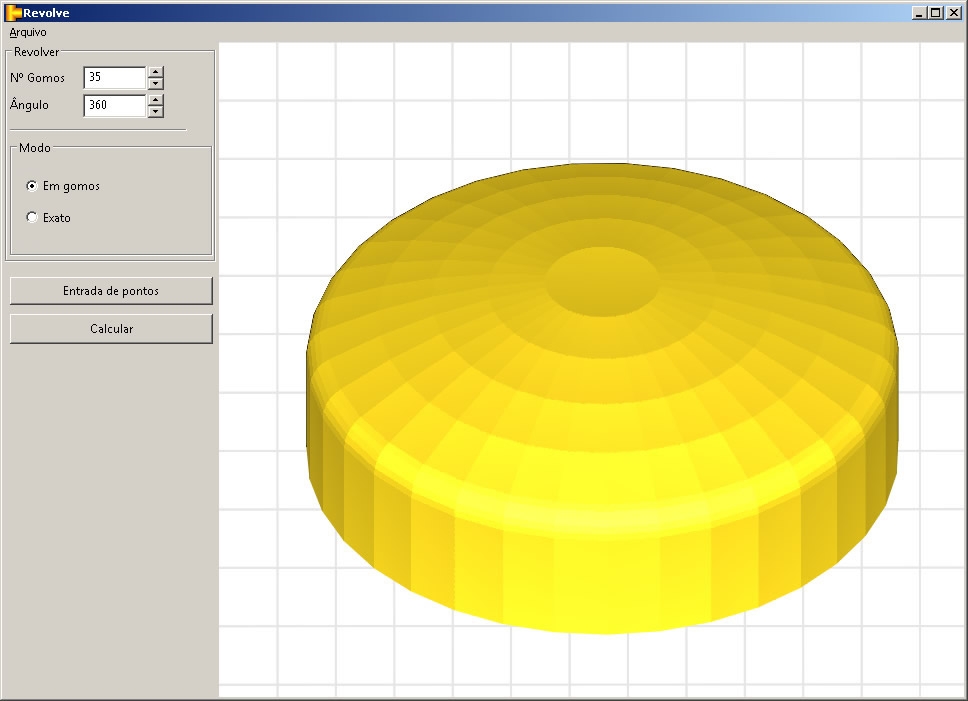Screen dimensions: 968x701
Task: Decrease Nº Gomos with down arrow
Action: (x=155, y=83)
